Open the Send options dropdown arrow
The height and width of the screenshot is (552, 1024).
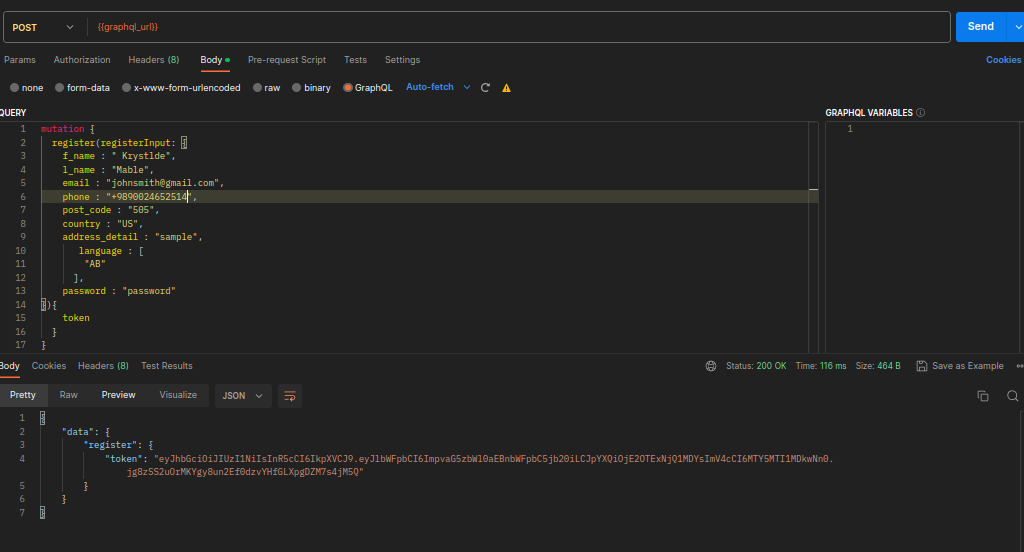click(x=1017, y=27)
